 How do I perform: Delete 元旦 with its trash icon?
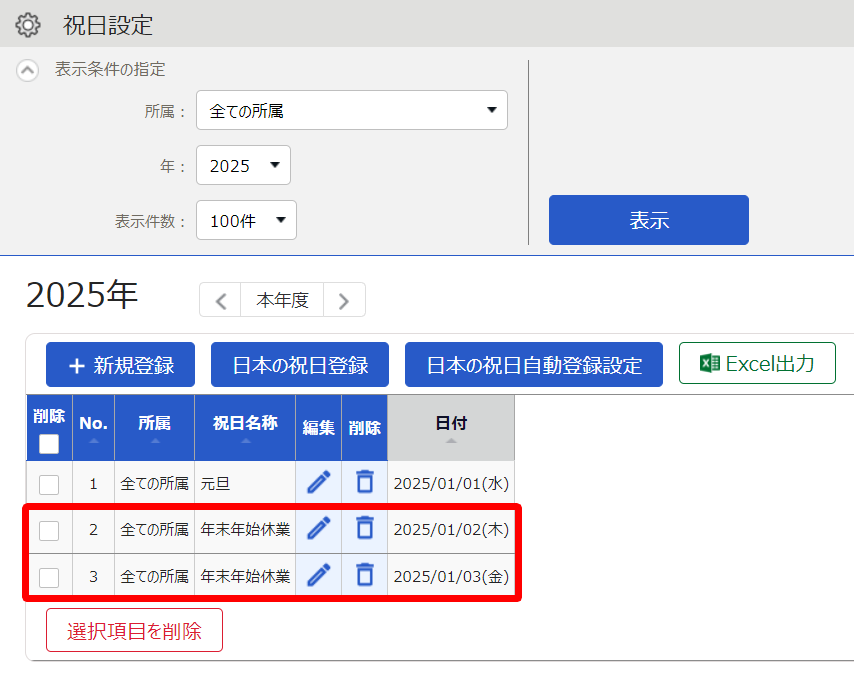coord(365,482)
